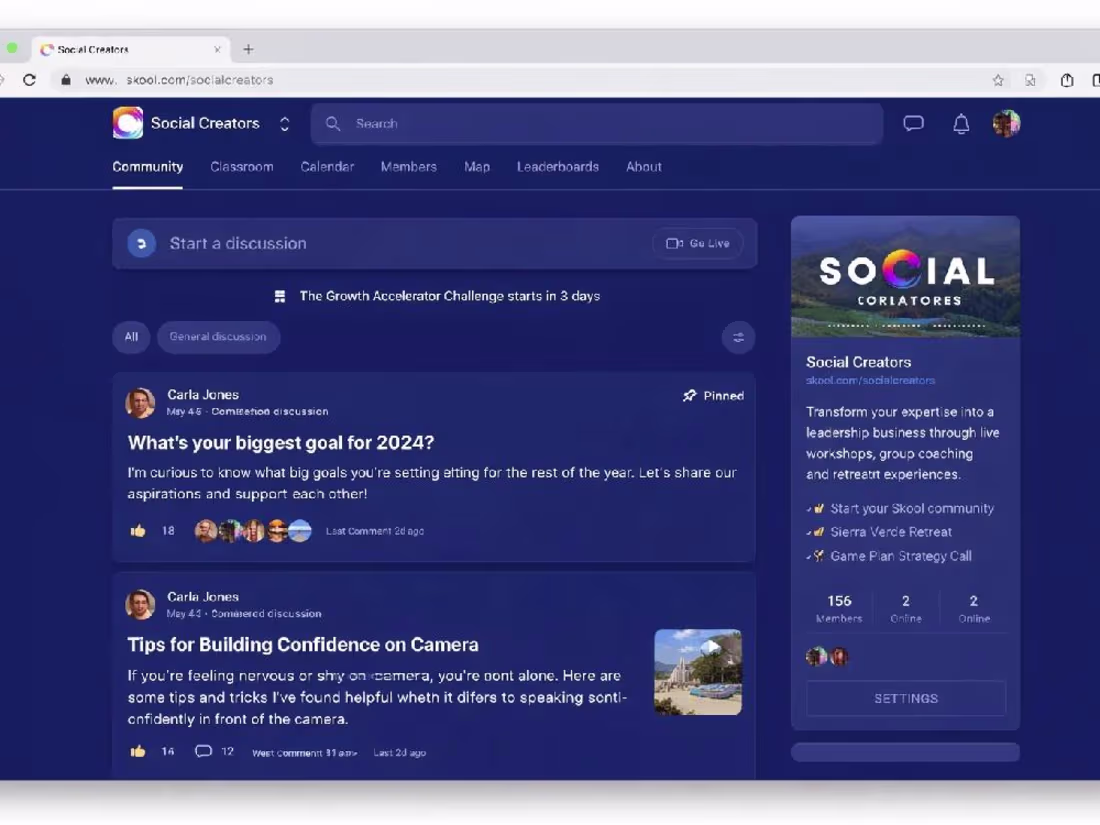The image size is (1100, 825).
Task: Click Carla Jones avatar on camera post
Action: [x=140, y=605]
